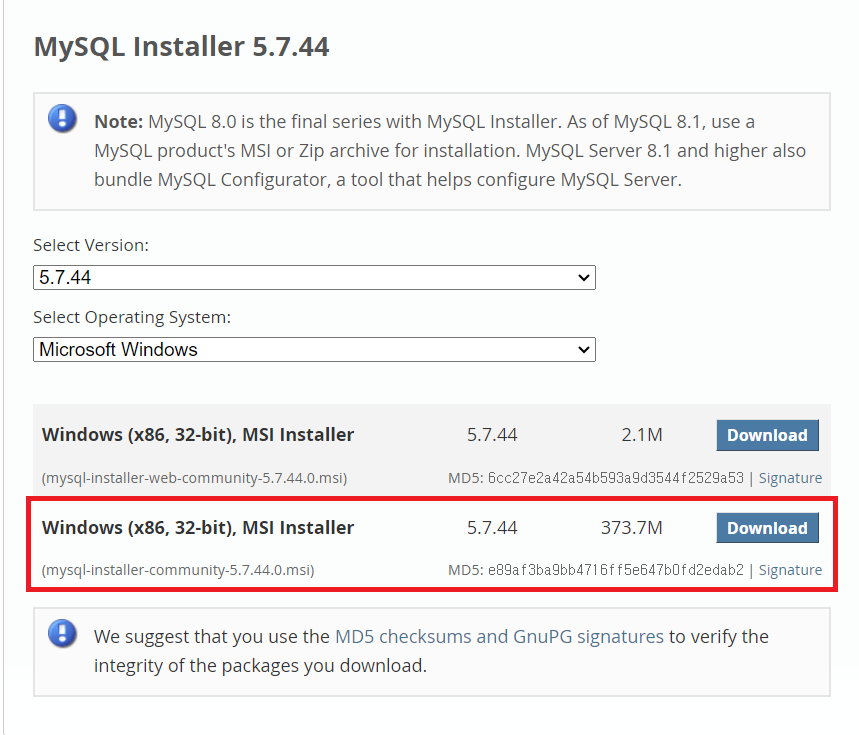Open Signature link for mysql-installer-community-5.7.44.0.msi
The width and height of the screenshot is (859, 735).
(790, 570)
